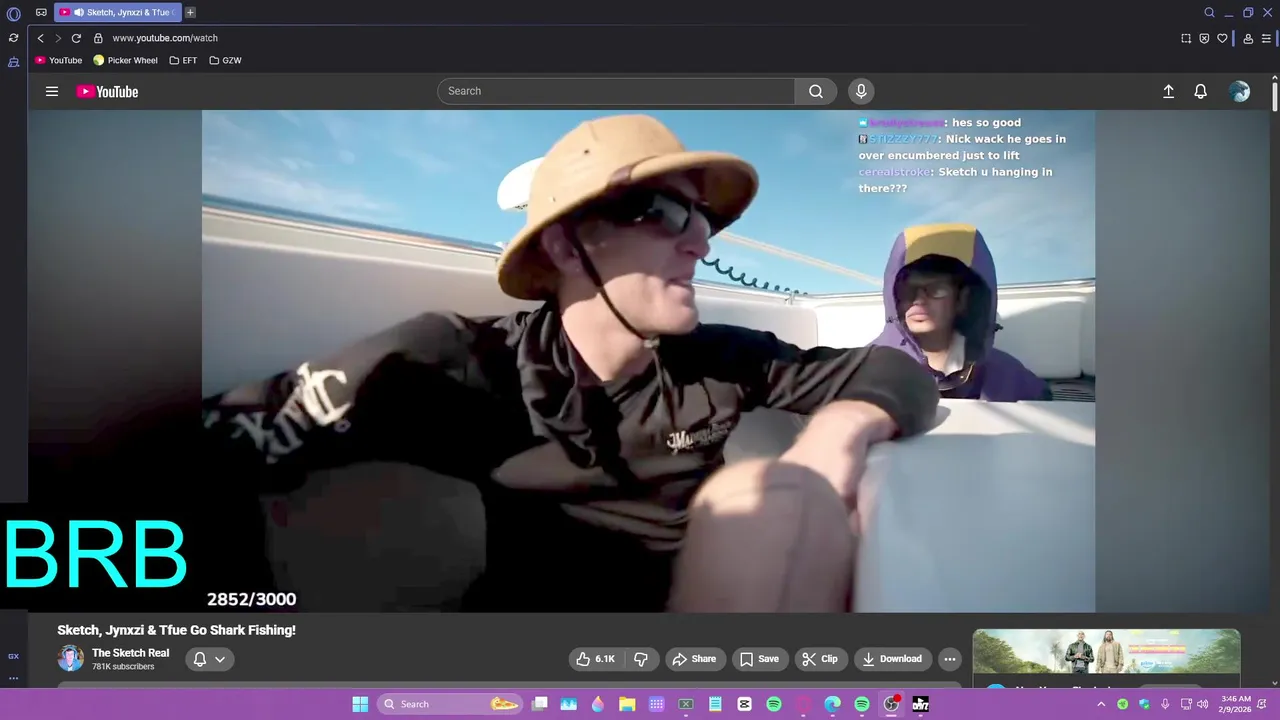The height and width of the screenshot is (720, 1280).
Task: Open the sidebar ad thumbnail
Action: click(1106, 652)
